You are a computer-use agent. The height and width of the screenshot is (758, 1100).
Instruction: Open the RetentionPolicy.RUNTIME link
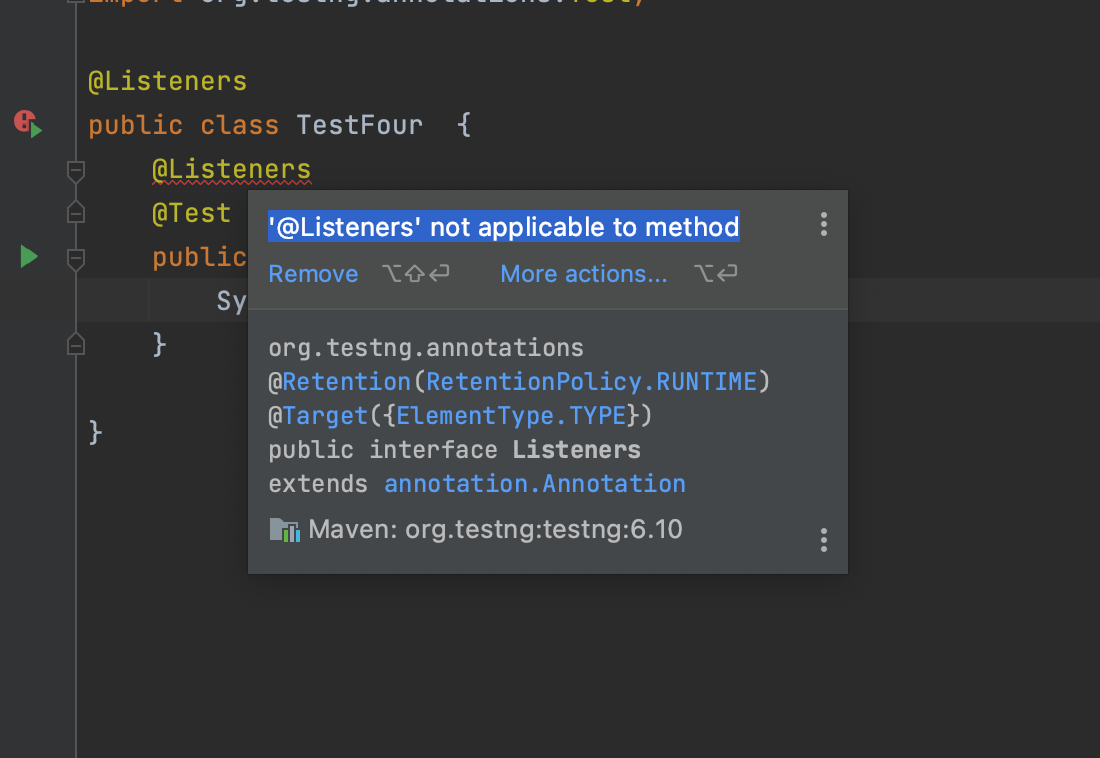pos(591,381)
